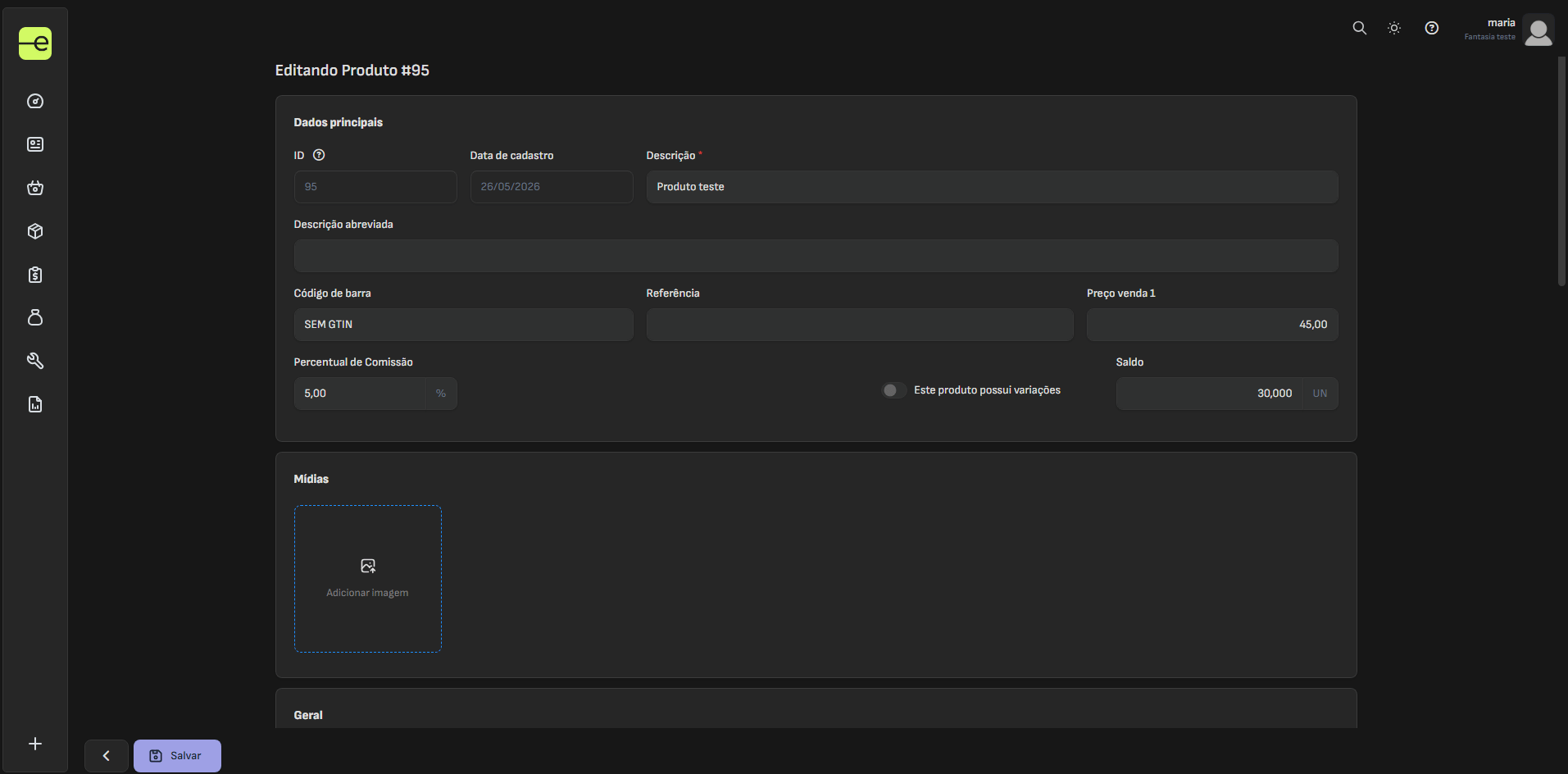
Task: Toggle "Este produto possui variações" switch
Action: click(x=893, y=390)
